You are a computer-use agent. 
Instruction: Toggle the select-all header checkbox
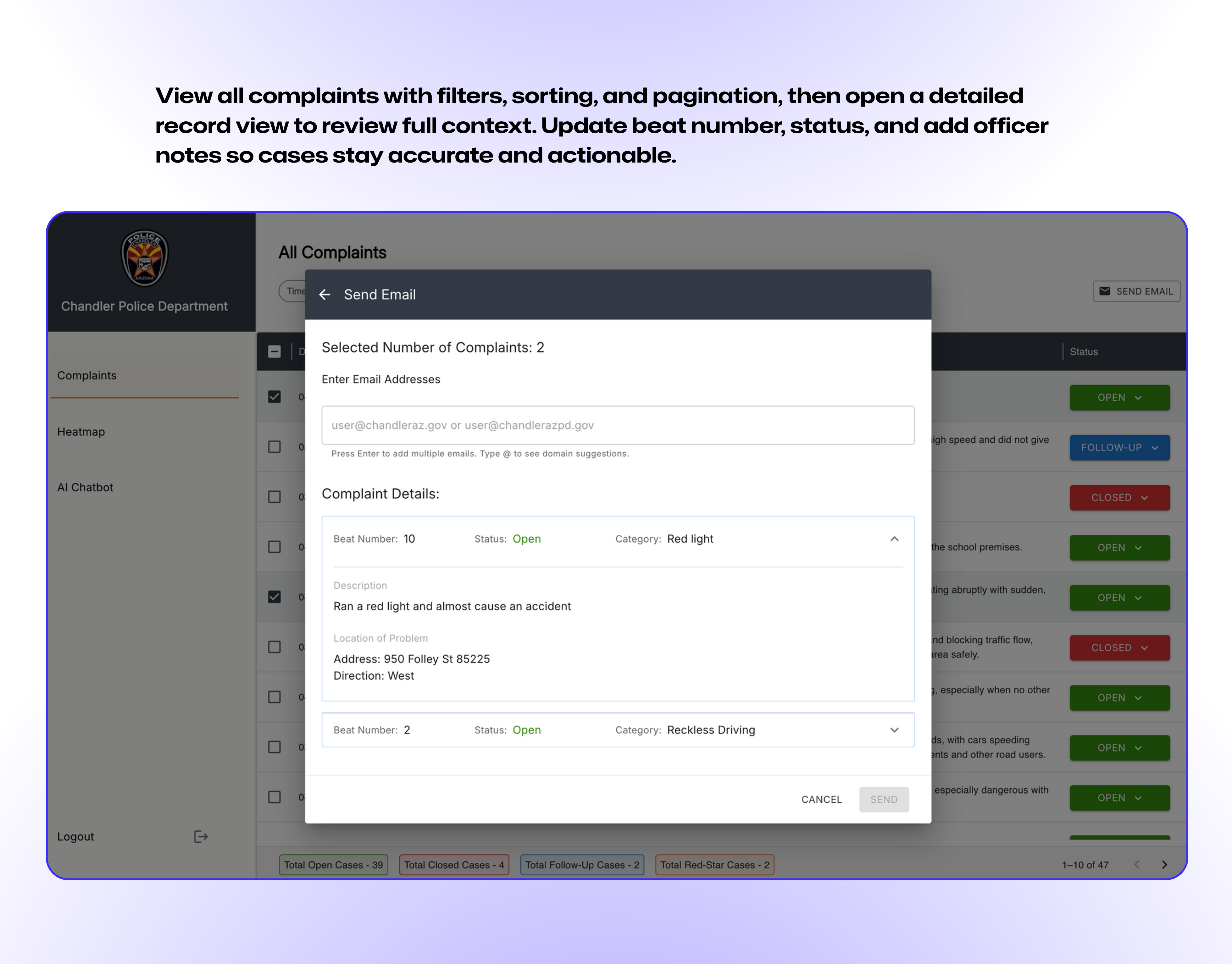tap(274, 352)
